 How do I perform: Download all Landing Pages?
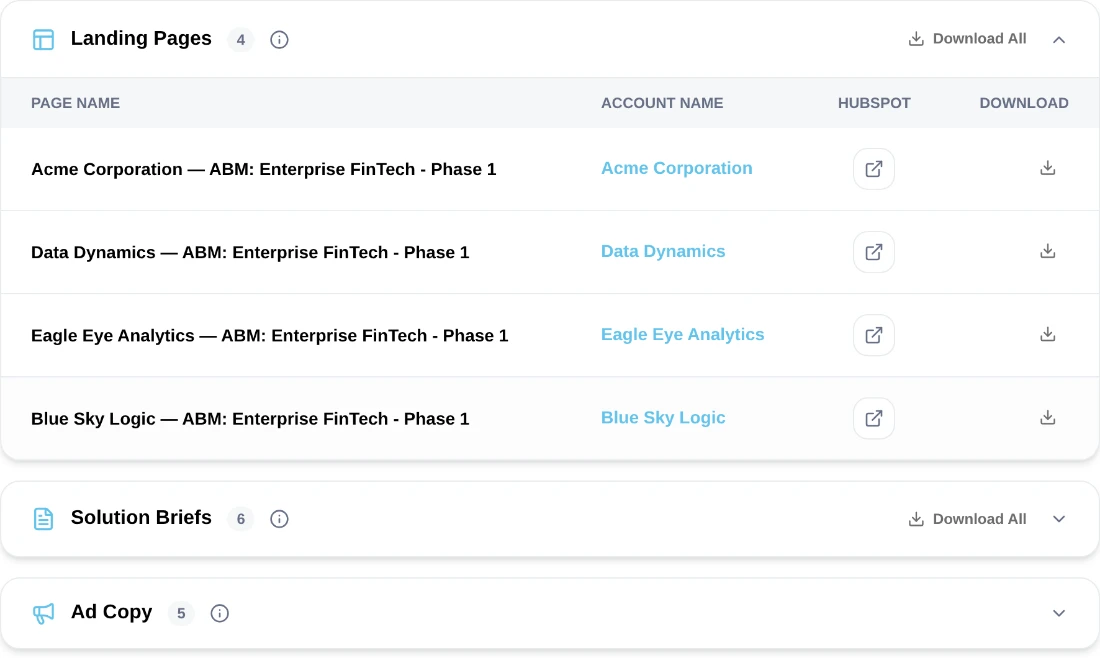[x=967, y=39]
